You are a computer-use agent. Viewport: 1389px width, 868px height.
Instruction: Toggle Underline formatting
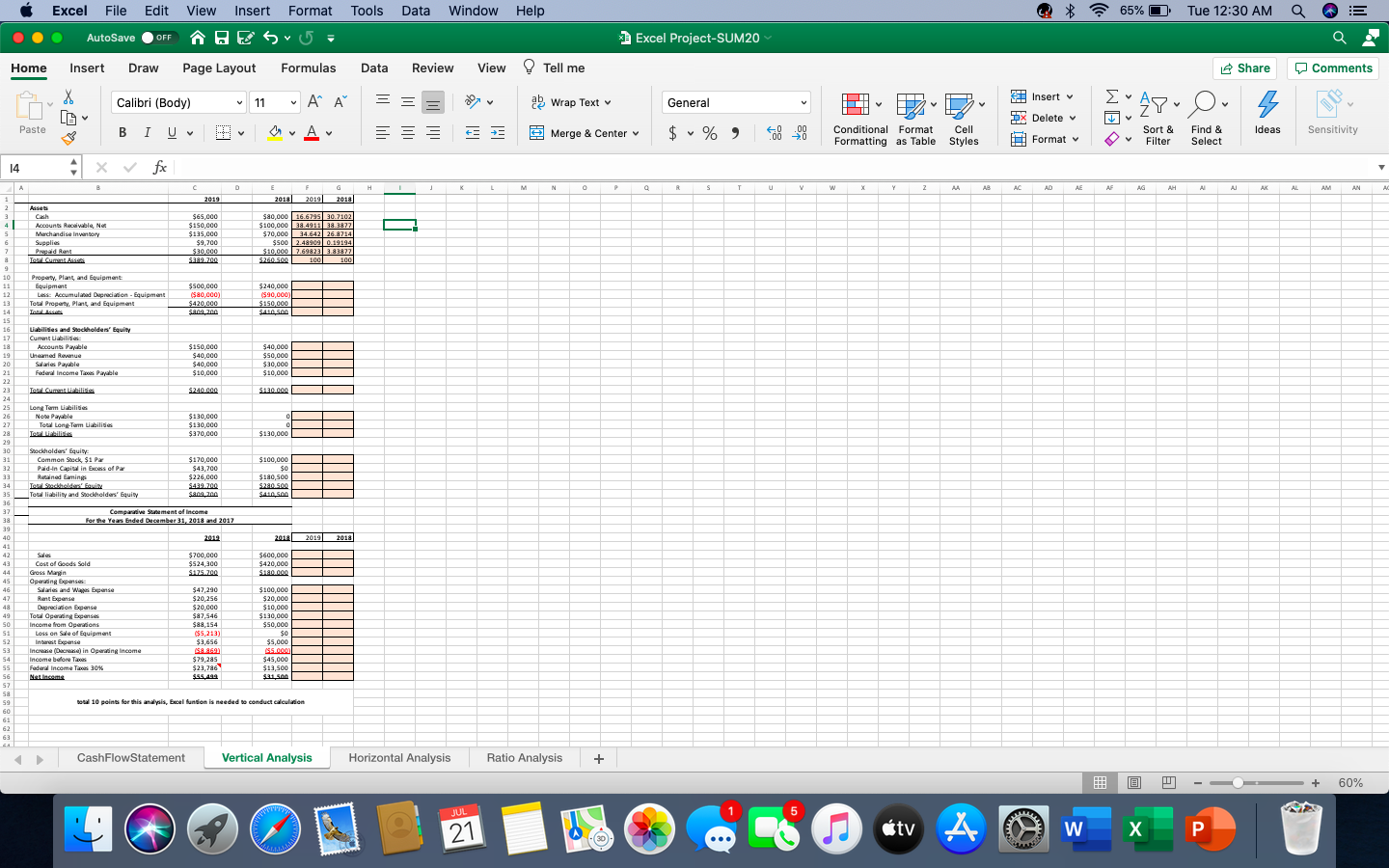click(172, 133)
